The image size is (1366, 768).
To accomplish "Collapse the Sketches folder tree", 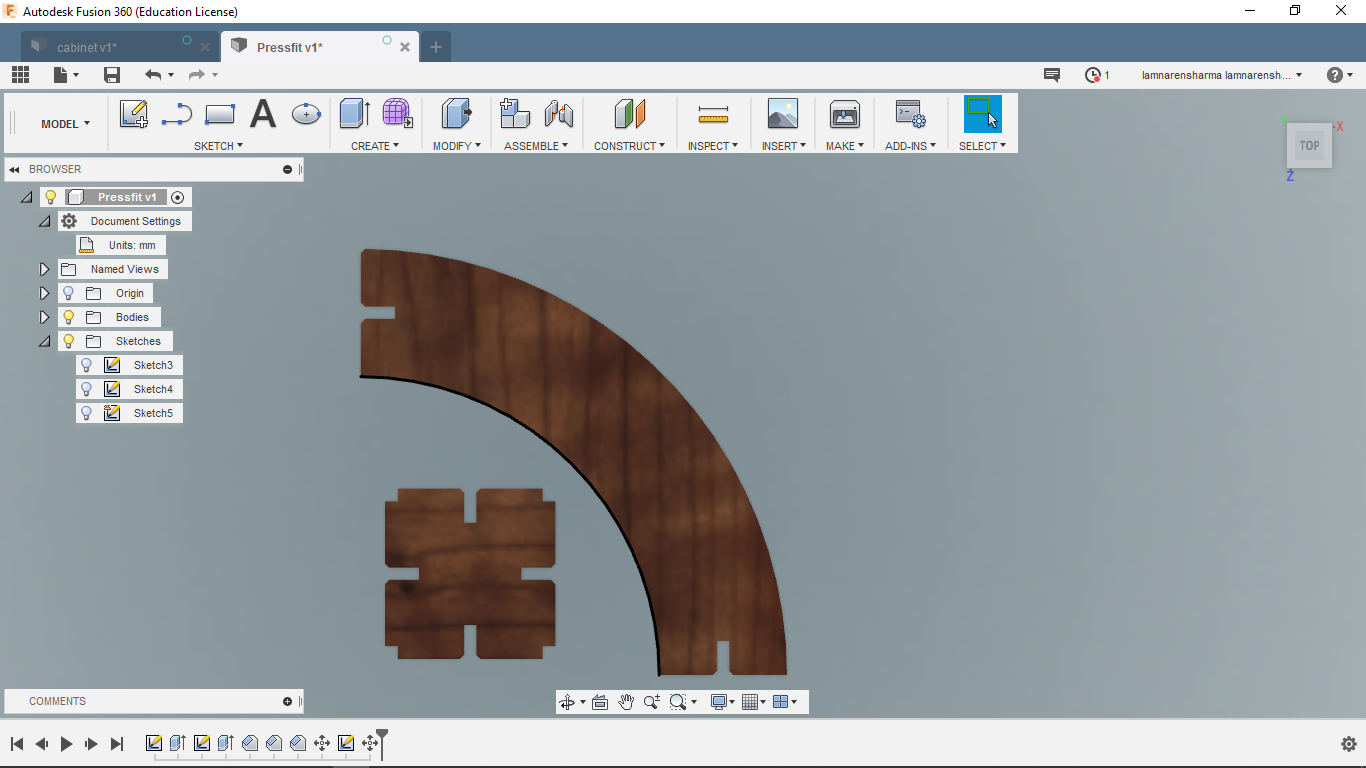I will 44,341.
